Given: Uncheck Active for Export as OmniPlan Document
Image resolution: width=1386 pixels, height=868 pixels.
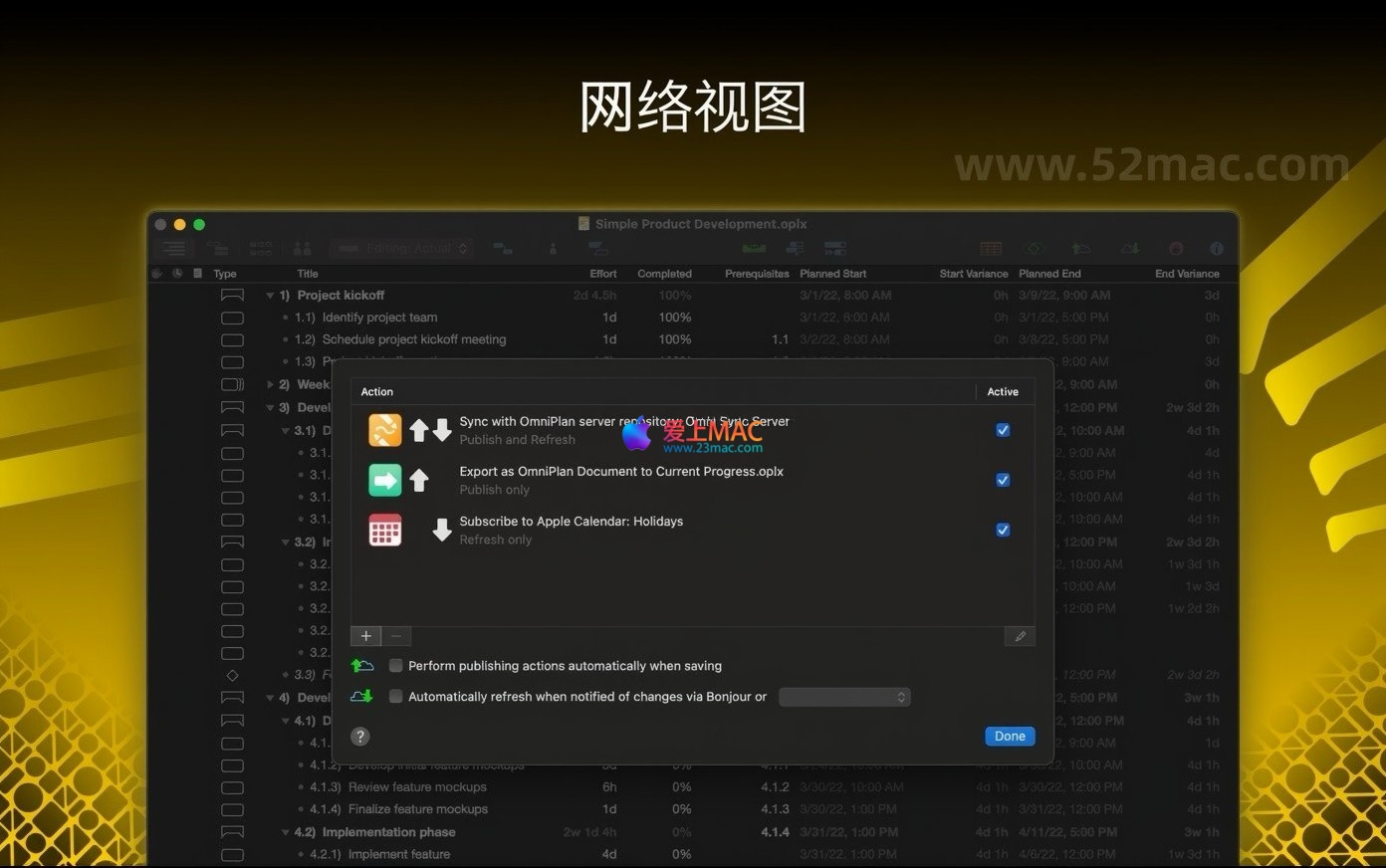Looking at the screenshot, I should coord(1003,480).
